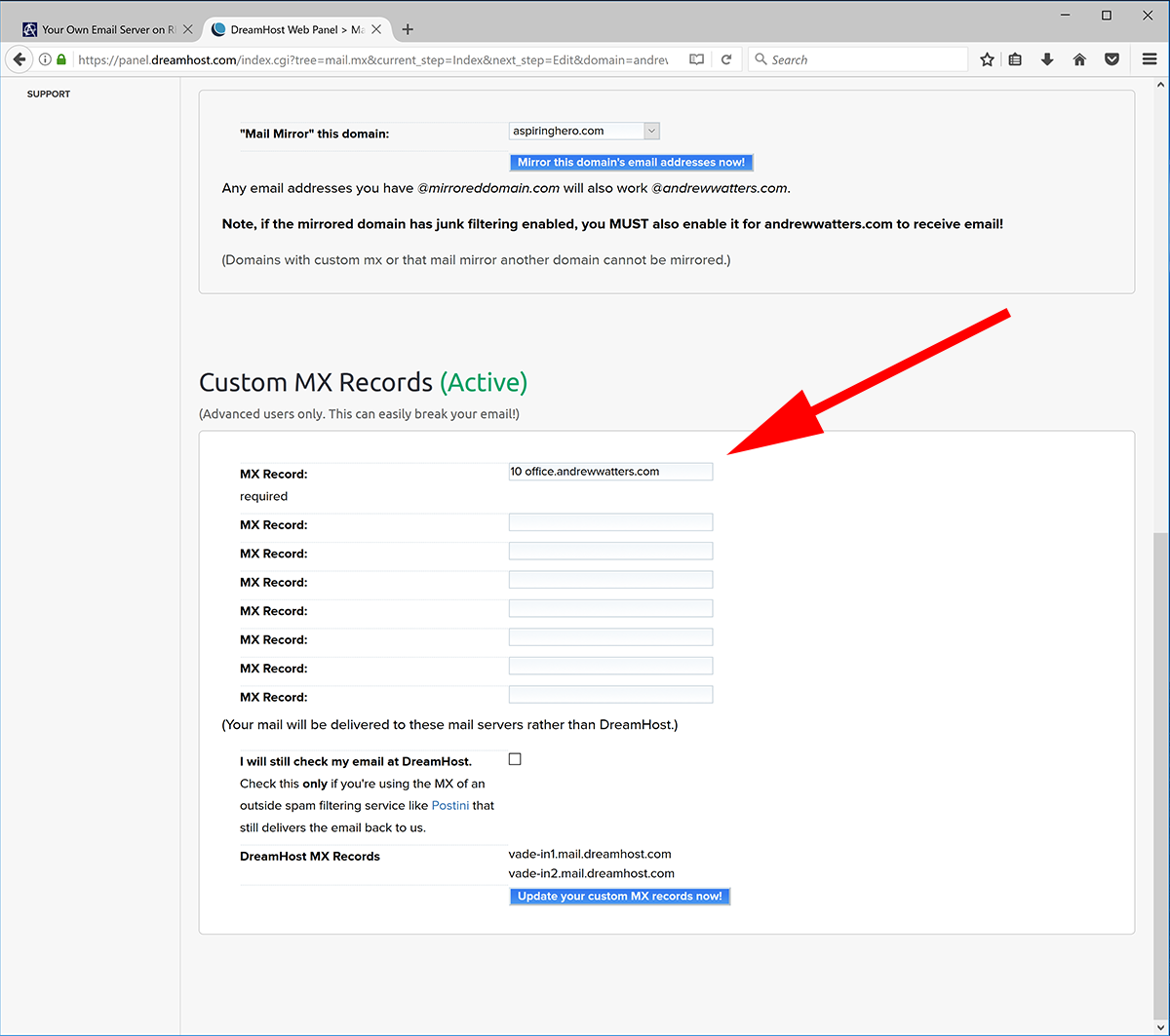Image resolution: width=1170 pixels, height=1036 pixels.
Task: Show bookmarks list icon
Action: coord(1015,59)
